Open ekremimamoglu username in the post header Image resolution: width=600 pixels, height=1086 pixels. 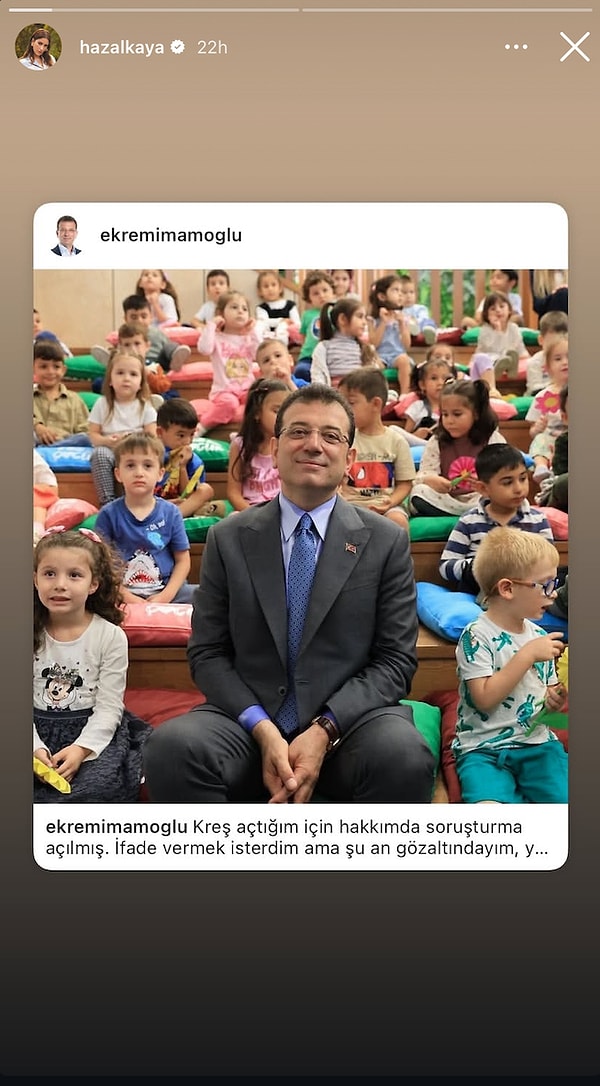(x=171, y=235)
